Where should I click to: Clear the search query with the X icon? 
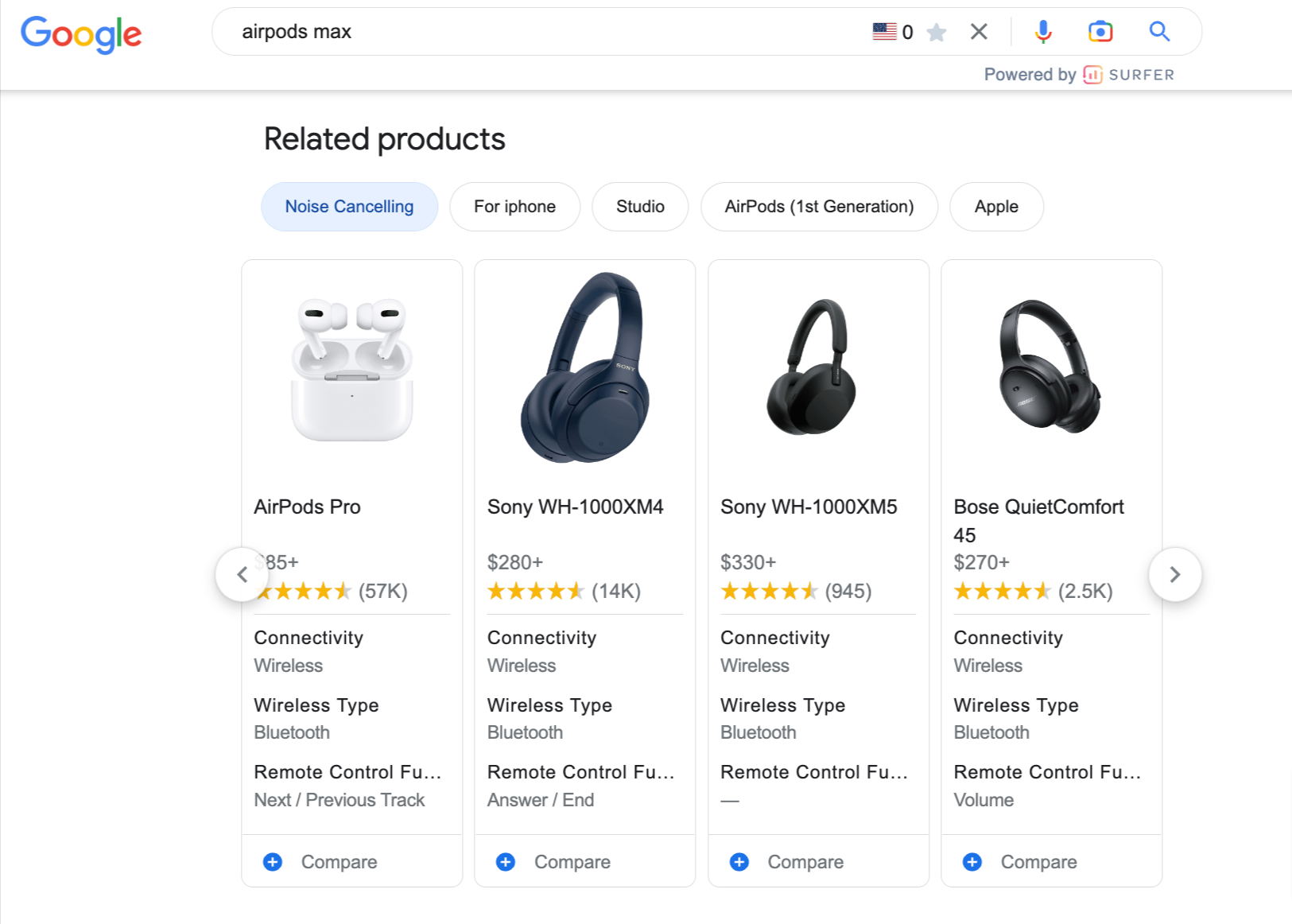click(x=979, y=31)
